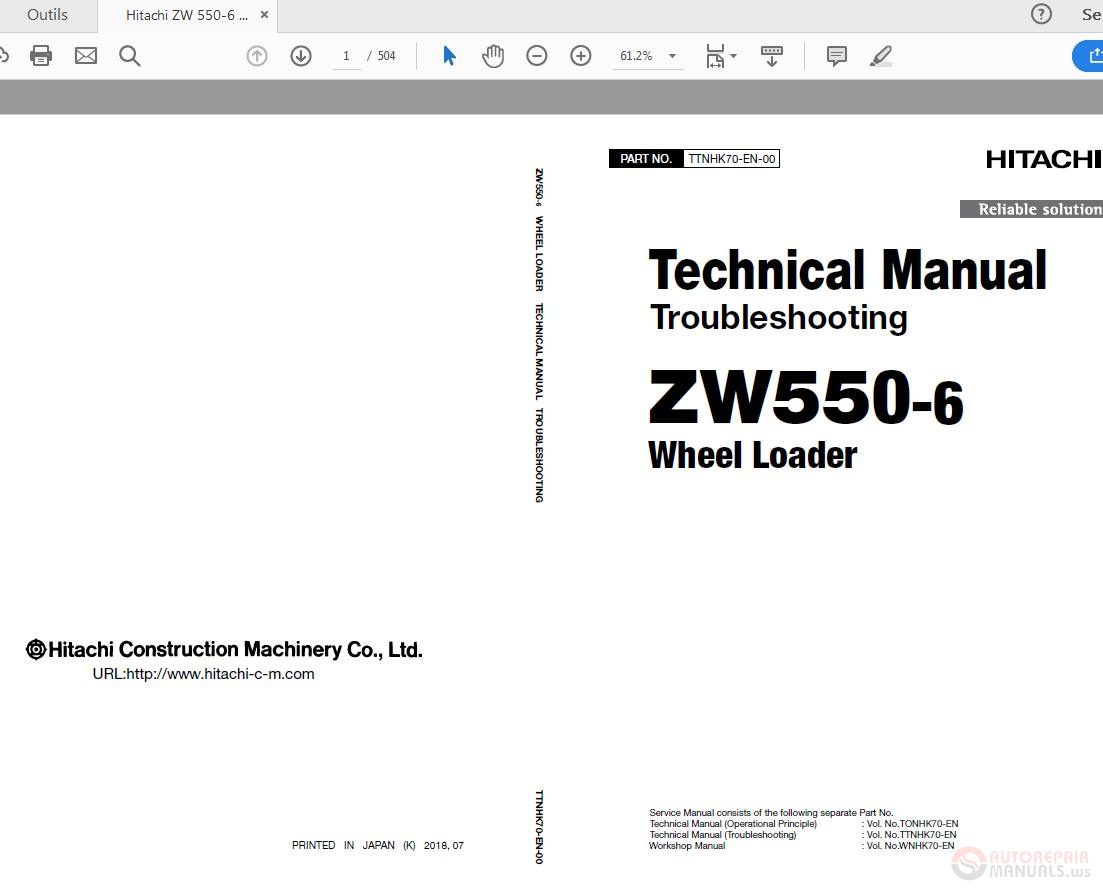This screenshot has height=894, width=1103.
Task: Activate the arrow selection tool
Action: pyautogui.click(x=448, y=55)
